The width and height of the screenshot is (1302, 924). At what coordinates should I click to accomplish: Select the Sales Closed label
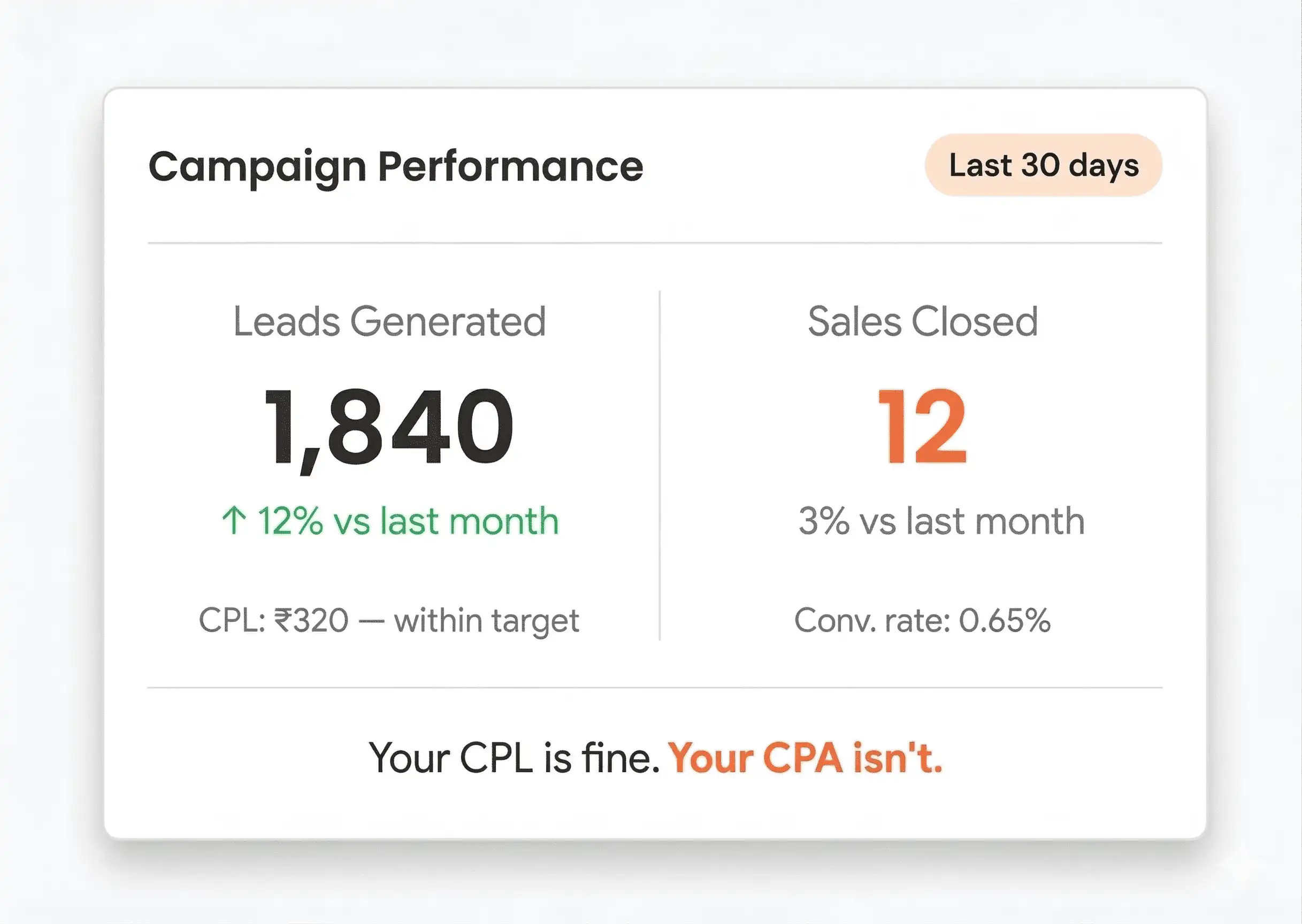tap(922, 321)
